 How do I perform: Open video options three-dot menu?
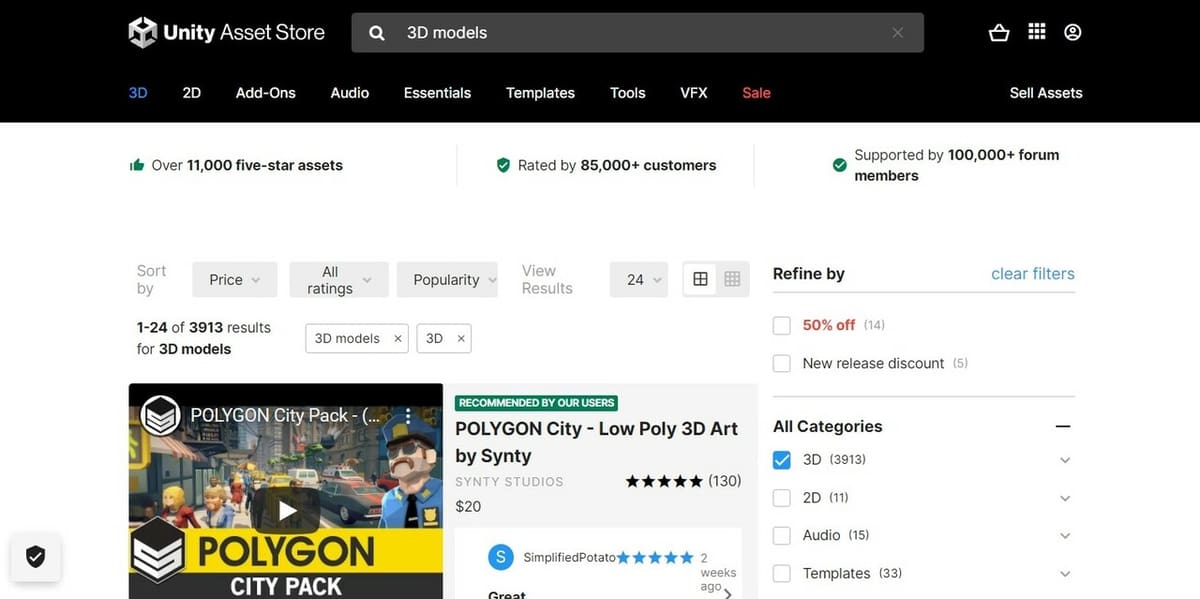pyautogui.click(x=408, y=416)
